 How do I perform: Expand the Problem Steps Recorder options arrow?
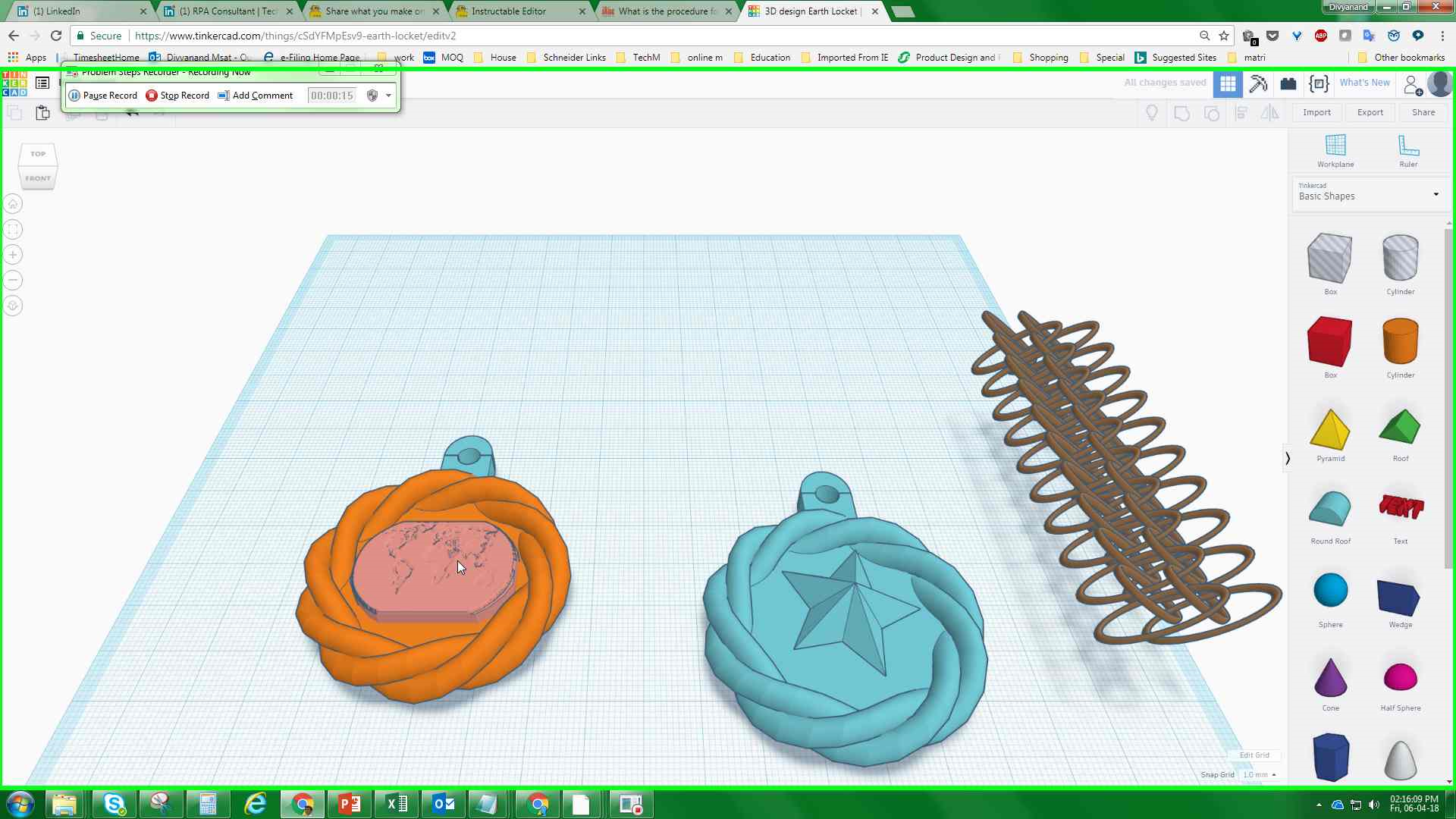pos(388,96)
